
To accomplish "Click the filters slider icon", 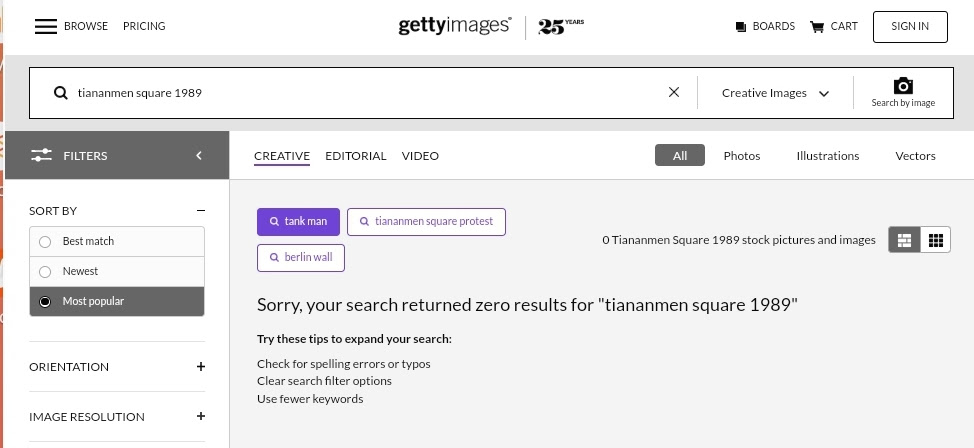I will click(42, 155).
